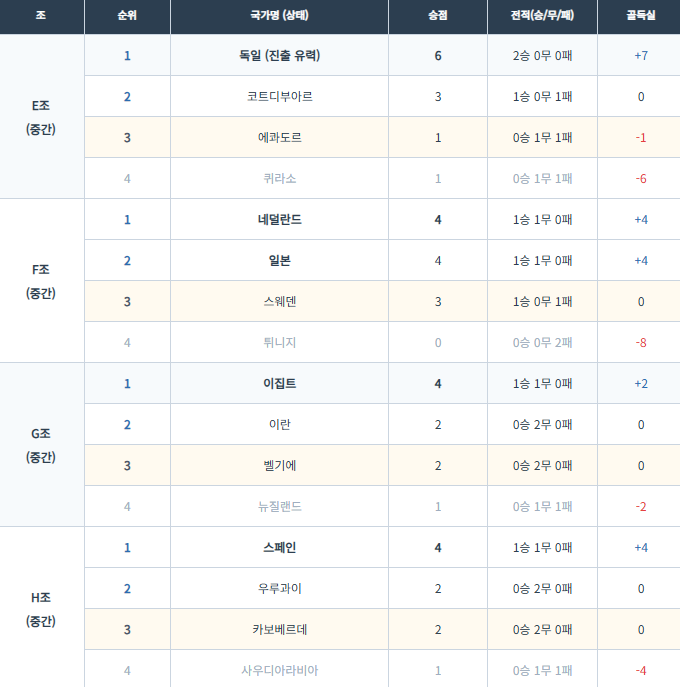
Task: Select 독일's goal difference +7
Action: click(x=641, y=56)
